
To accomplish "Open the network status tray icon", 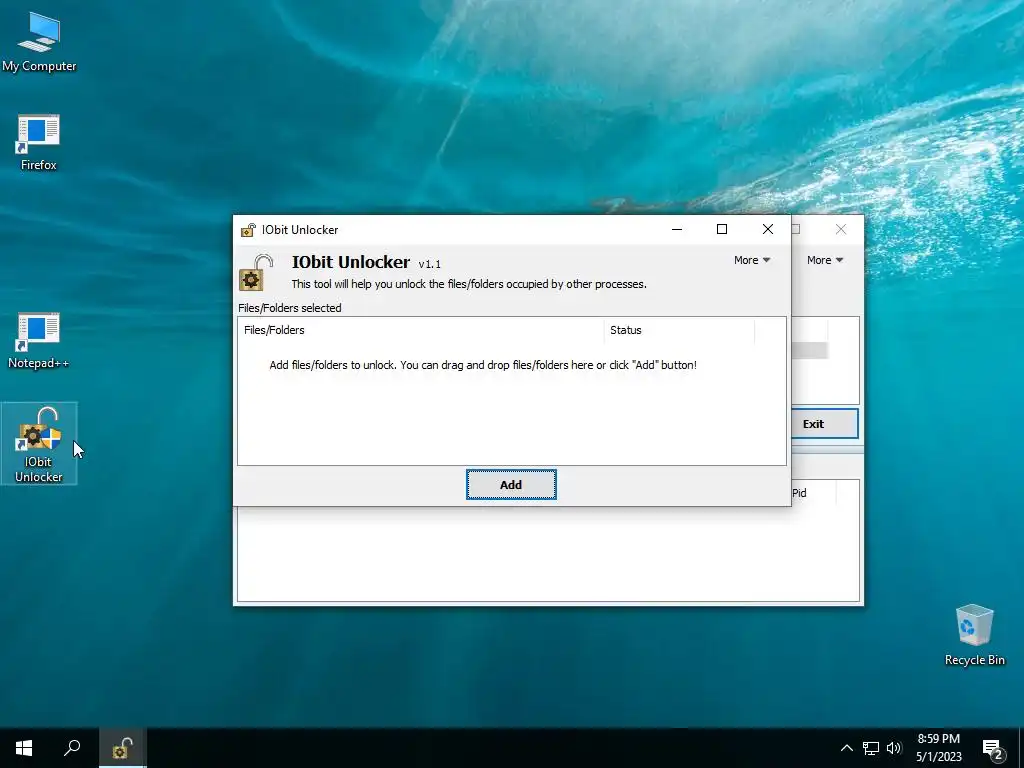I will [x=871, y=748].
